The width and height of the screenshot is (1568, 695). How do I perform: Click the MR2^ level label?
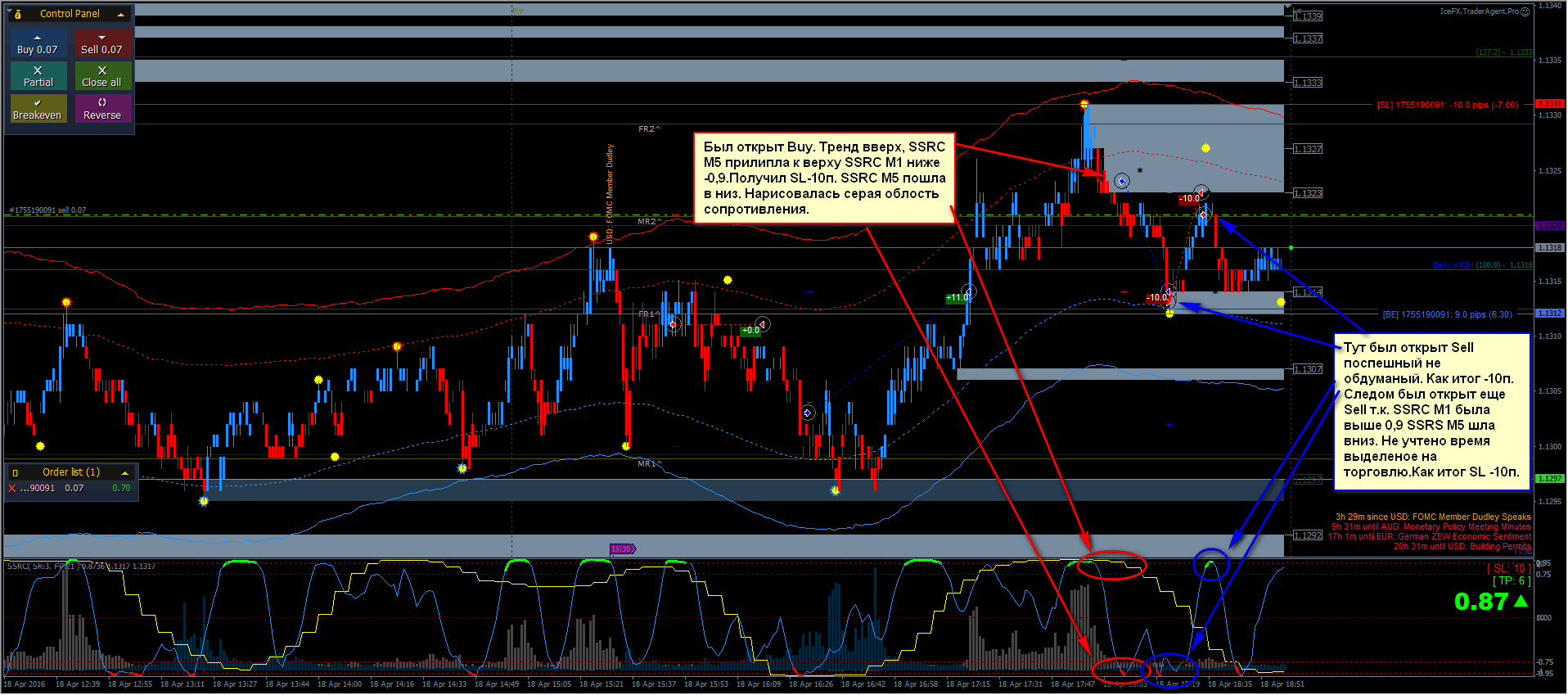click(650, 222)
